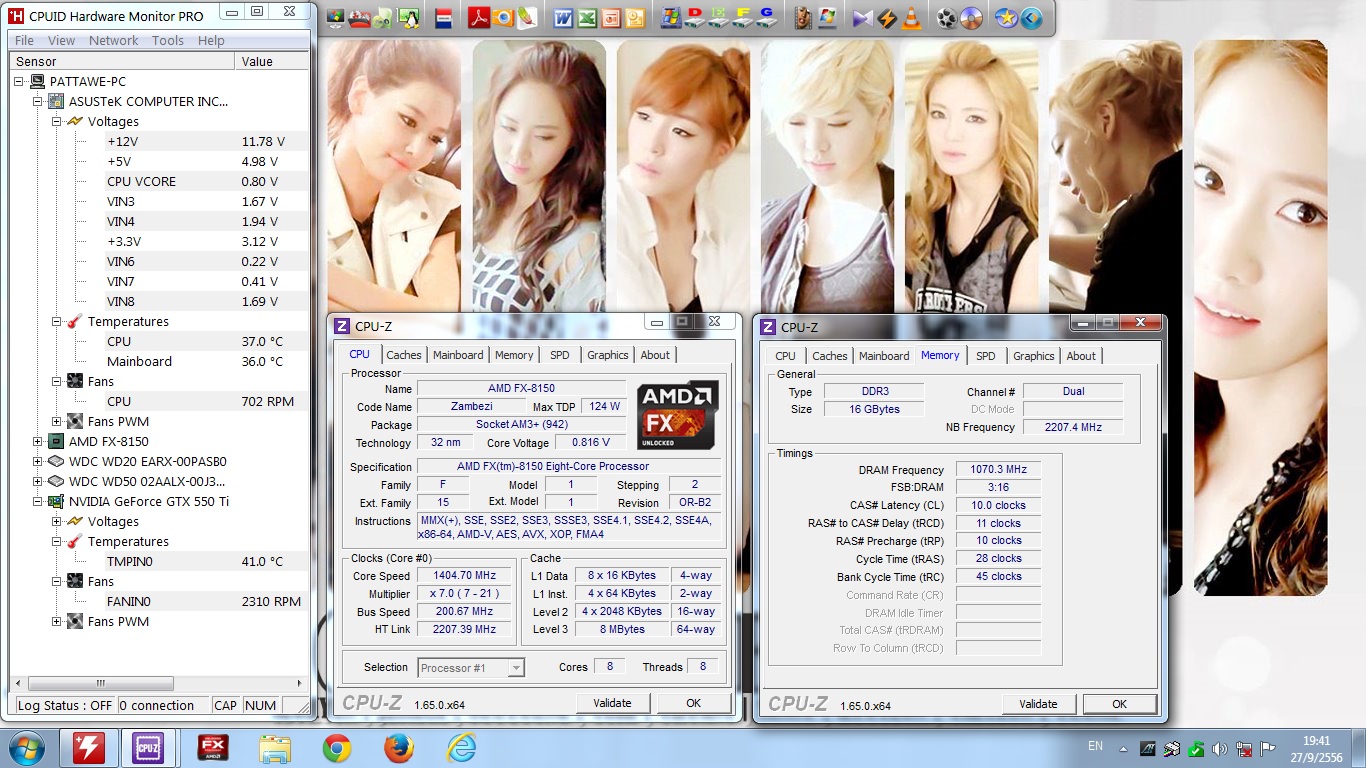This screenshot has width=1366, height=768.
Task: Open the Windows Start menu
Action: pos(27,748)
